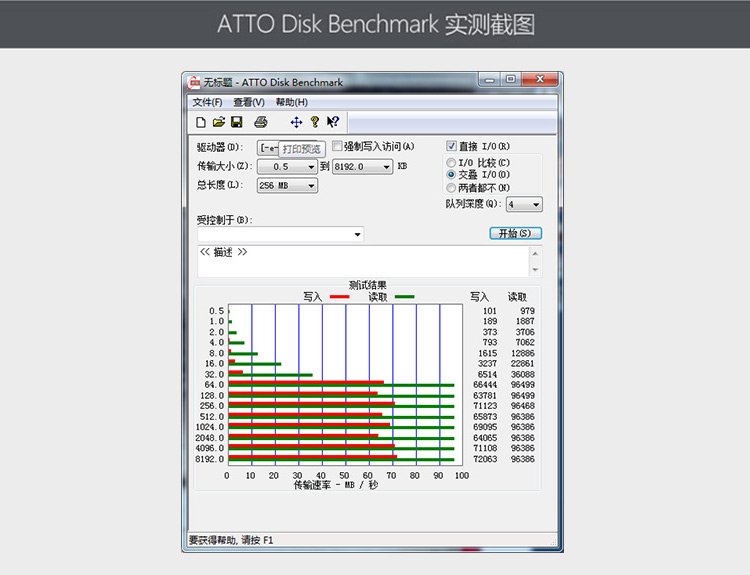The width and height of the screenshot is (750, 575).
Task: Expand the 受控制于(B) combo box
Action: 357,234
